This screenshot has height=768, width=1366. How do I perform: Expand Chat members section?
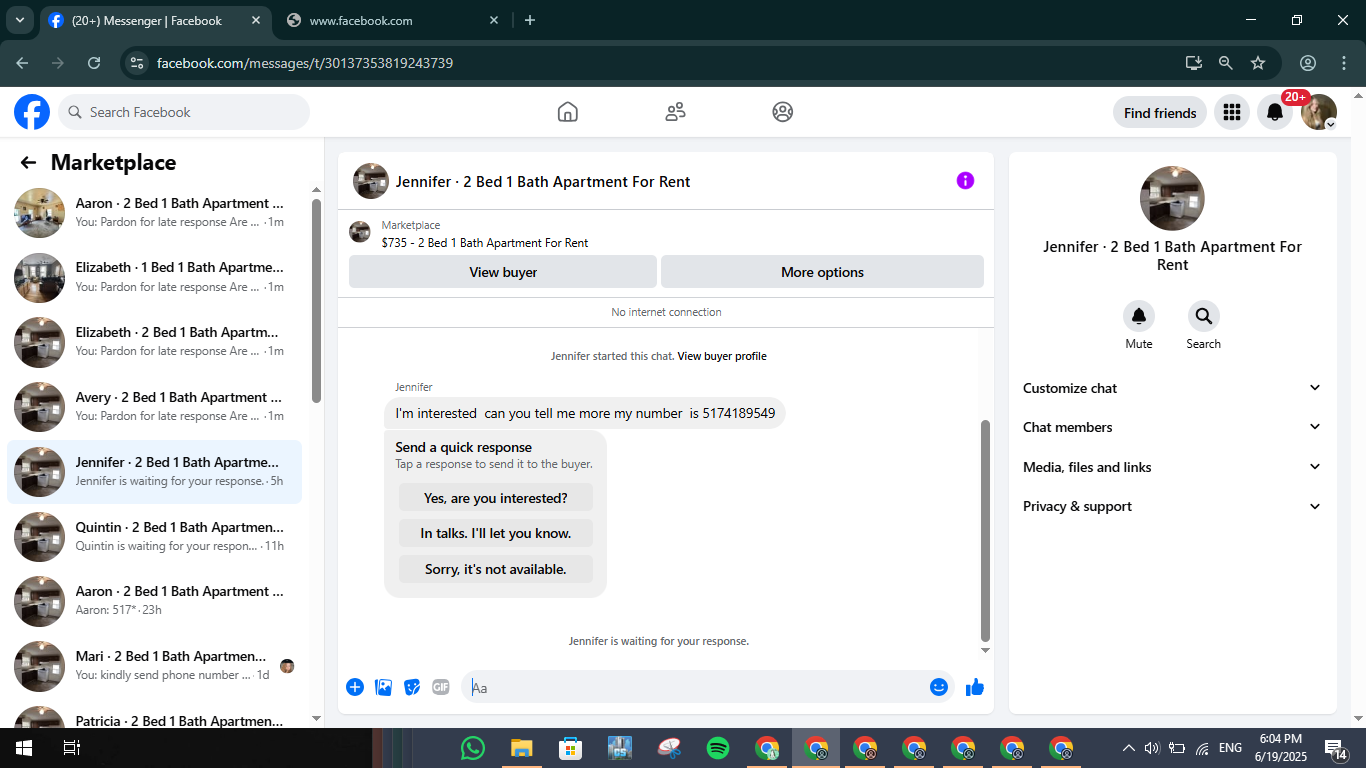[x=1172, y=427]
